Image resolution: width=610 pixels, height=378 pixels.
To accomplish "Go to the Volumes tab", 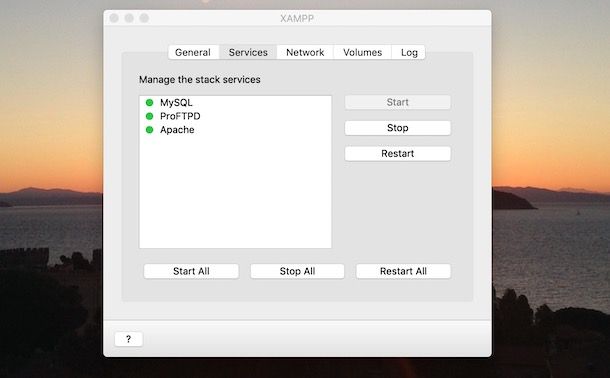I will (x=363, y=52).
